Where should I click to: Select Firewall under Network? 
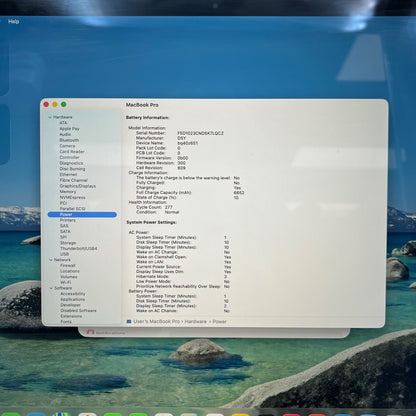(68, 265)
